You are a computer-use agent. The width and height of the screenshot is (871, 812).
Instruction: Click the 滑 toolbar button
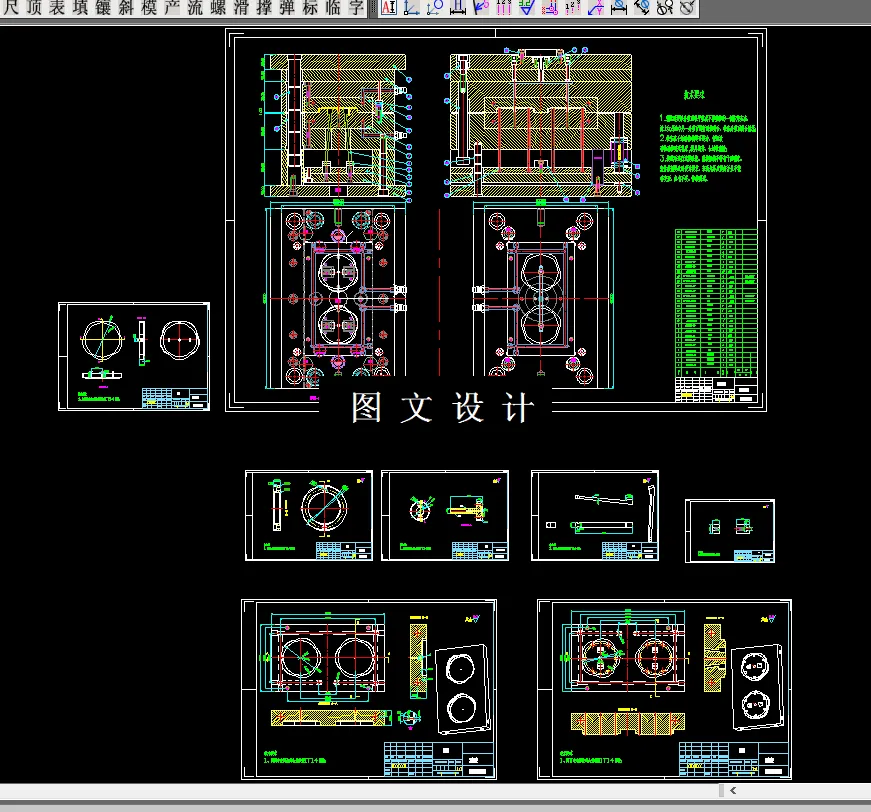(241, 7)
